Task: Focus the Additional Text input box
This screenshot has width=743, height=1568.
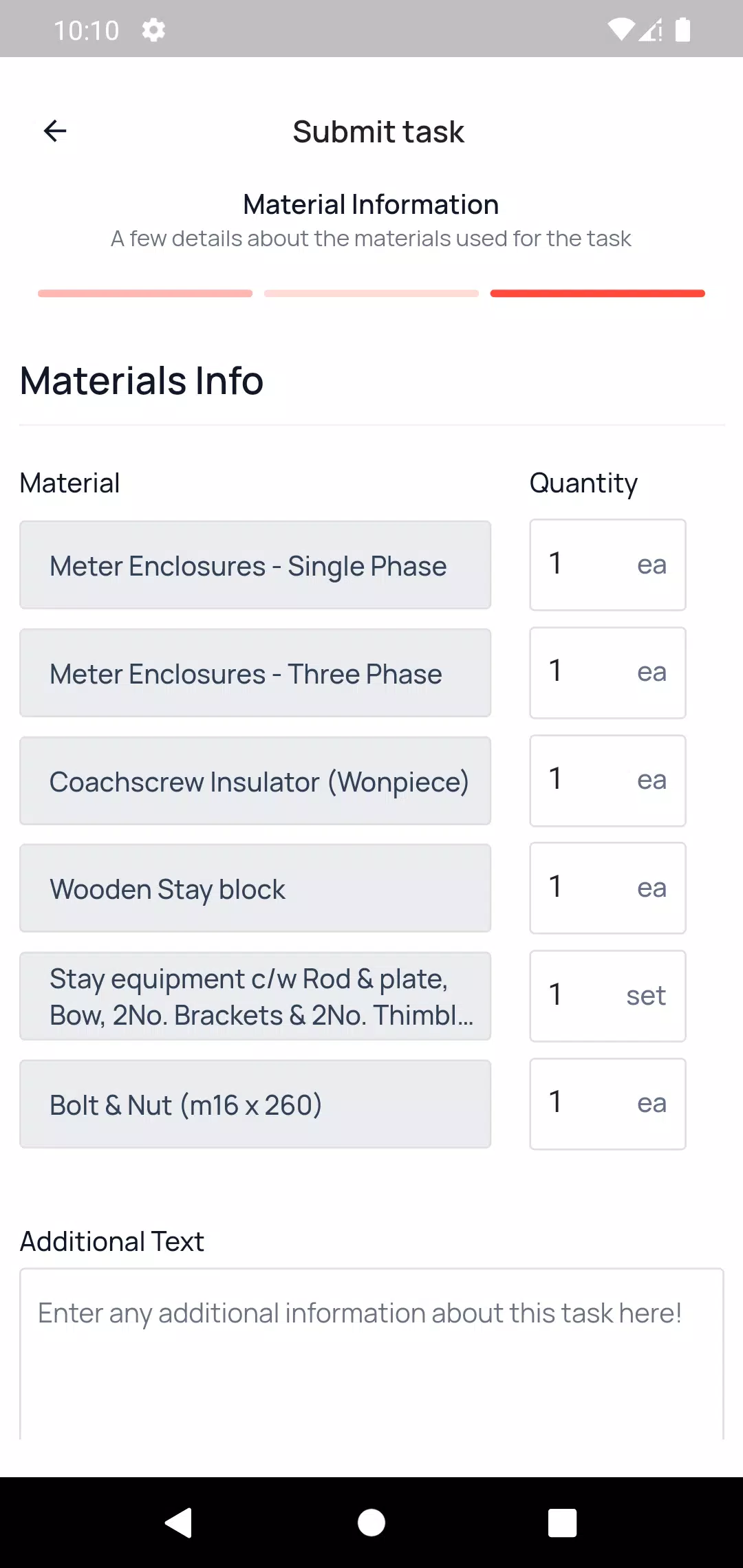Action: 371,1353
